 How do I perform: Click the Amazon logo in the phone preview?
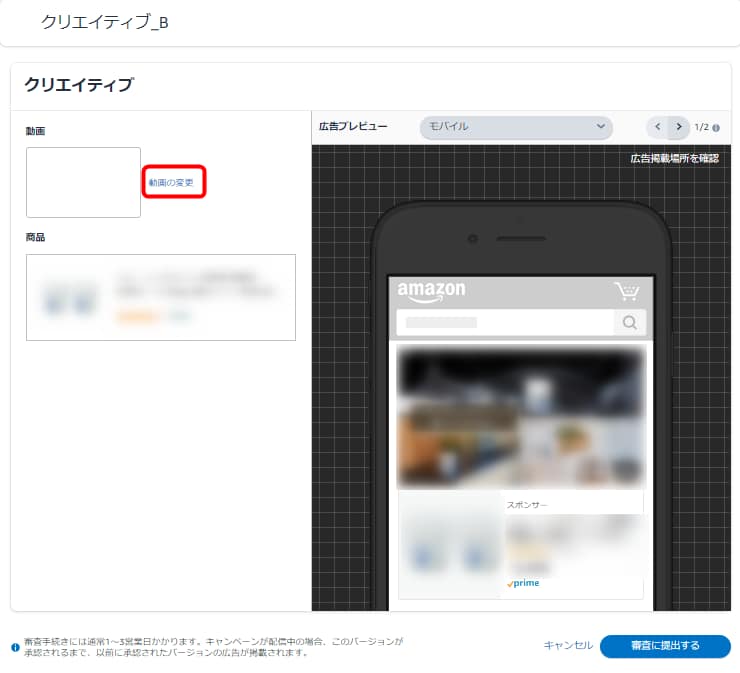pos(431,291)
